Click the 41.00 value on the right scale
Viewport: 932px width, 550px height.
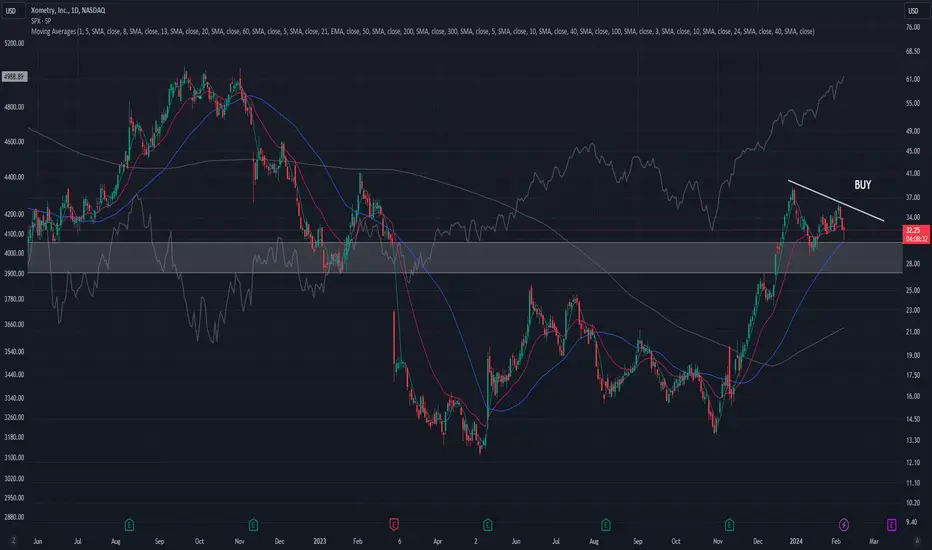913,173
